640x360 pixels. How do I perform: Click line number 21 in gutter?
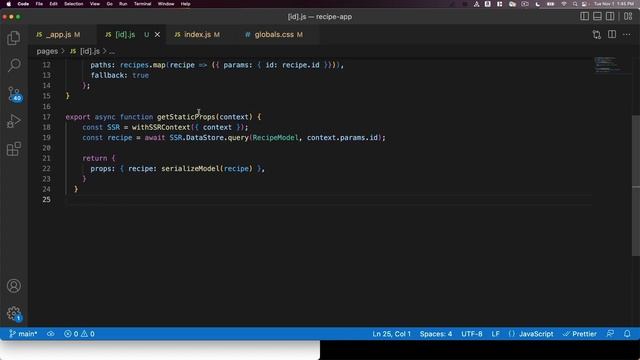pyautogui.click(x=47, y=158)
